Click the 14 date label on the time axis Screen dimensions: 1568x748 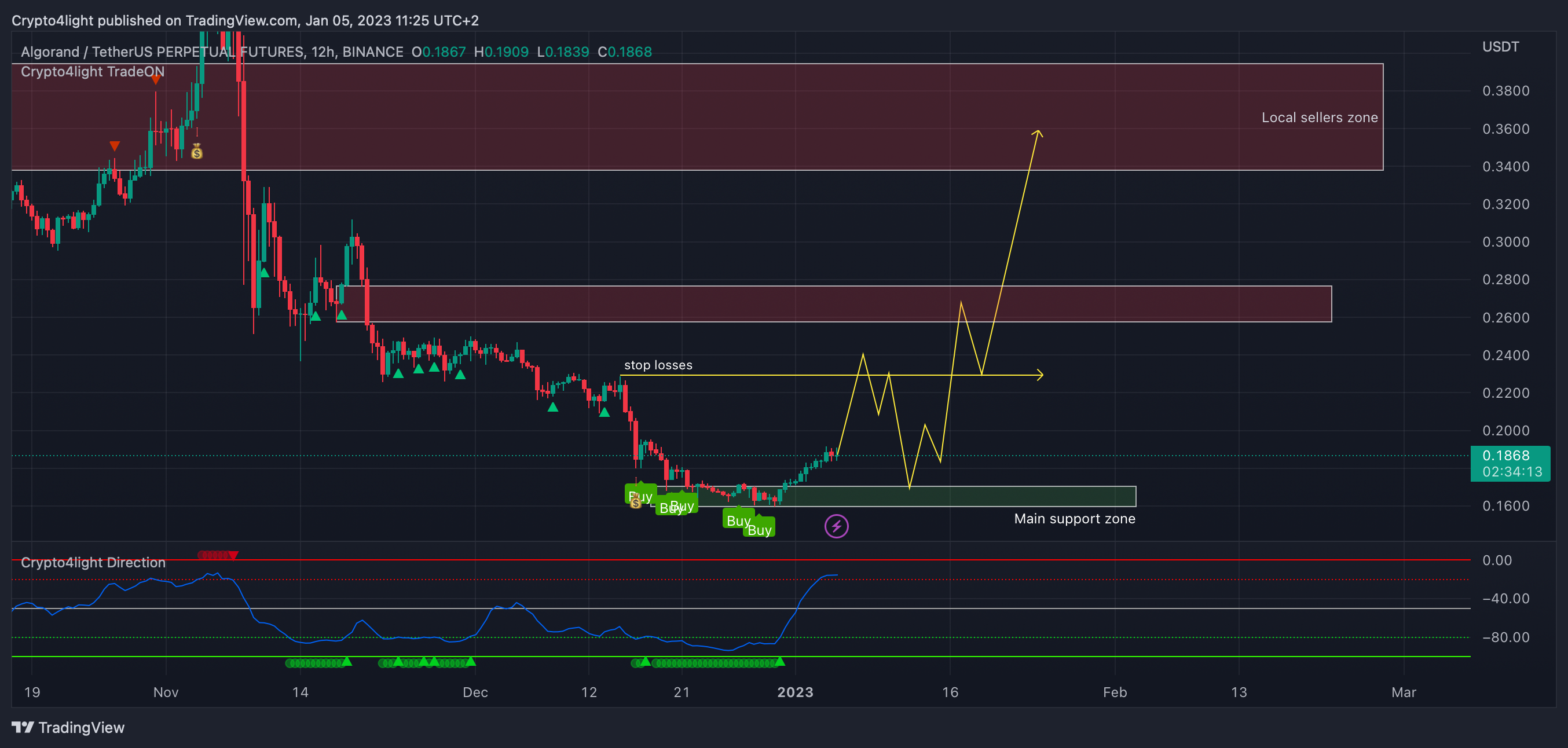[300, 692]
